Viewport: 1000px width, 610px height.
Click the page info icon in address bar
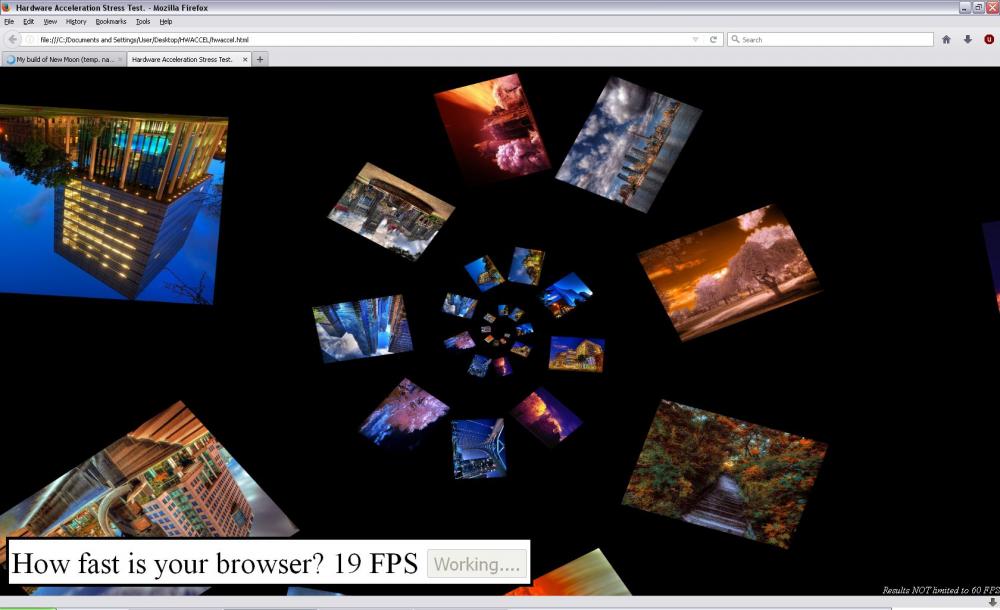coord(30,40)
